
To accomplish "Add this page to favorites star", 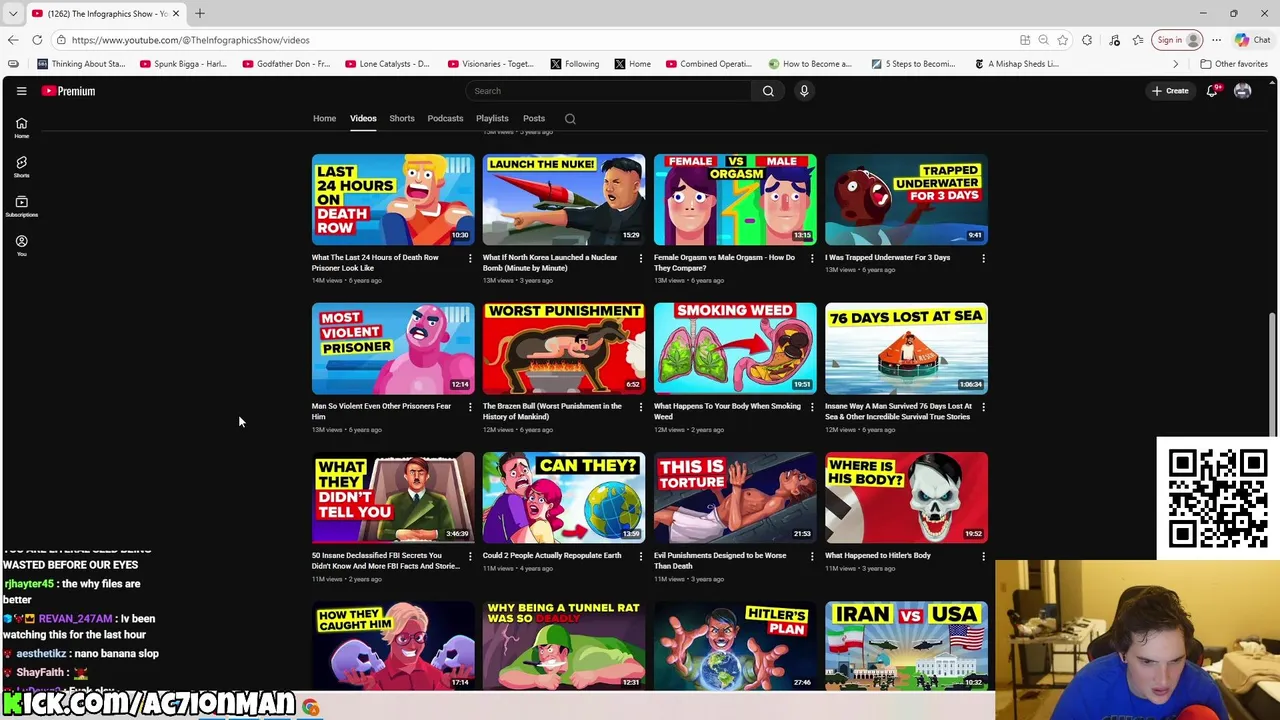I will [x=1062, y=40].
